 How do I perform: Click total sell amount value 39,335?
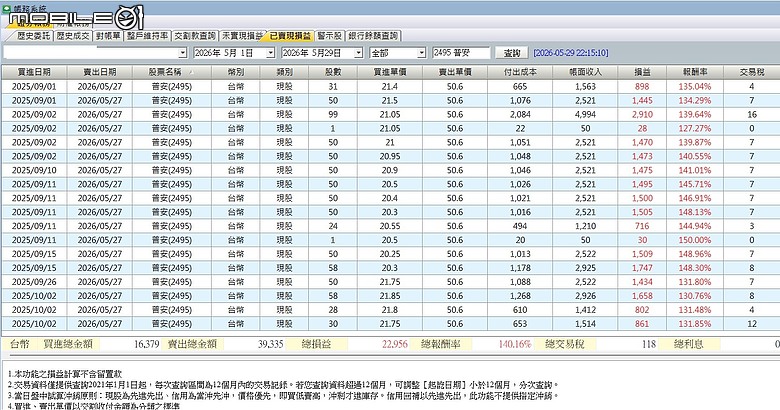pyautogui.click(x=271, y=344)
